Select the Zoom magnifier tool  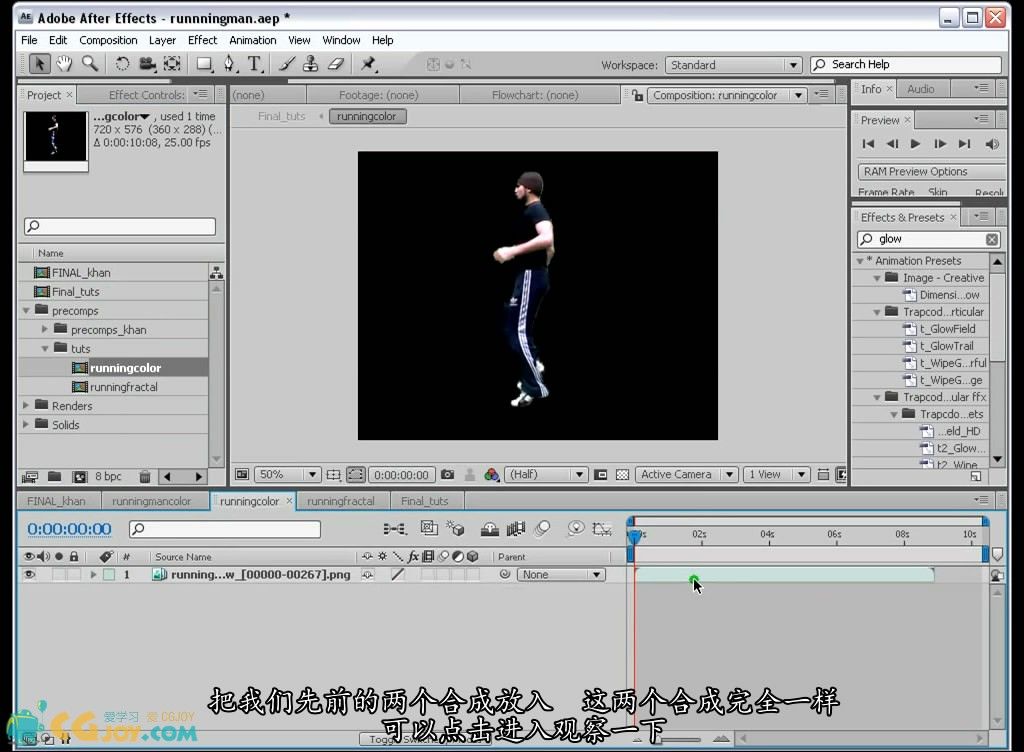click(89, 64)
